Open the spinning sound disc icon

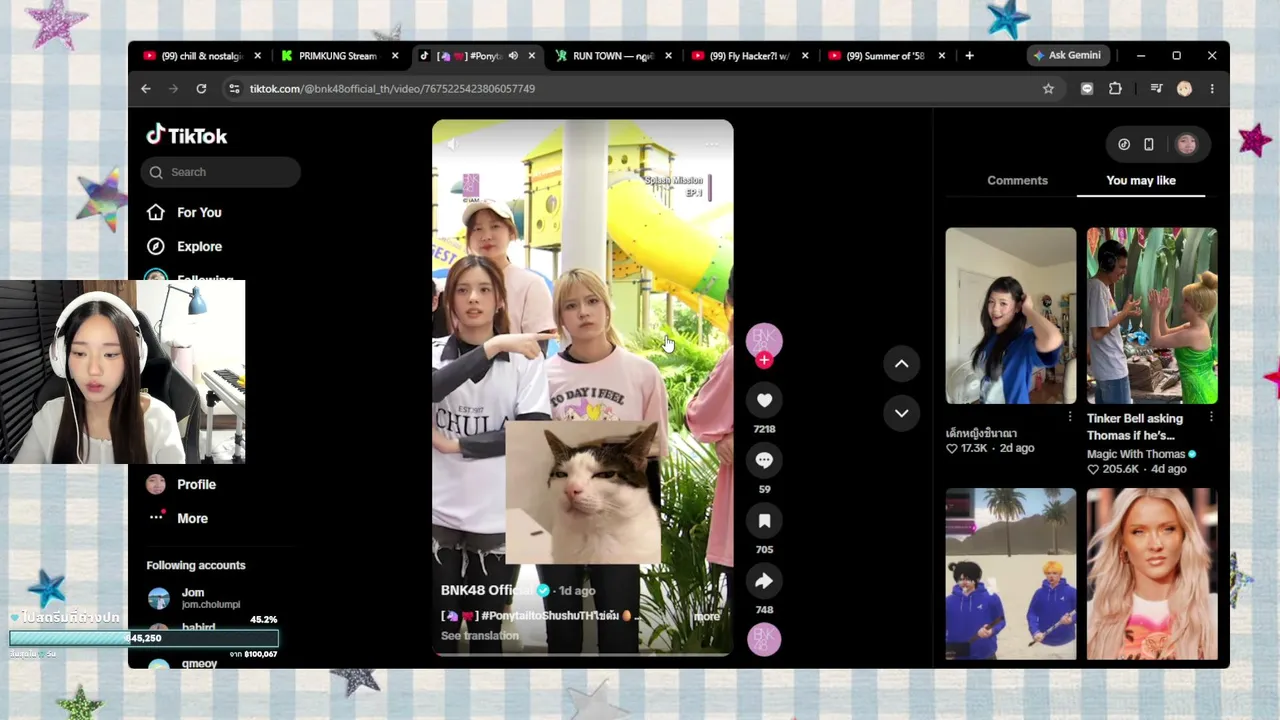pos(764,639)
